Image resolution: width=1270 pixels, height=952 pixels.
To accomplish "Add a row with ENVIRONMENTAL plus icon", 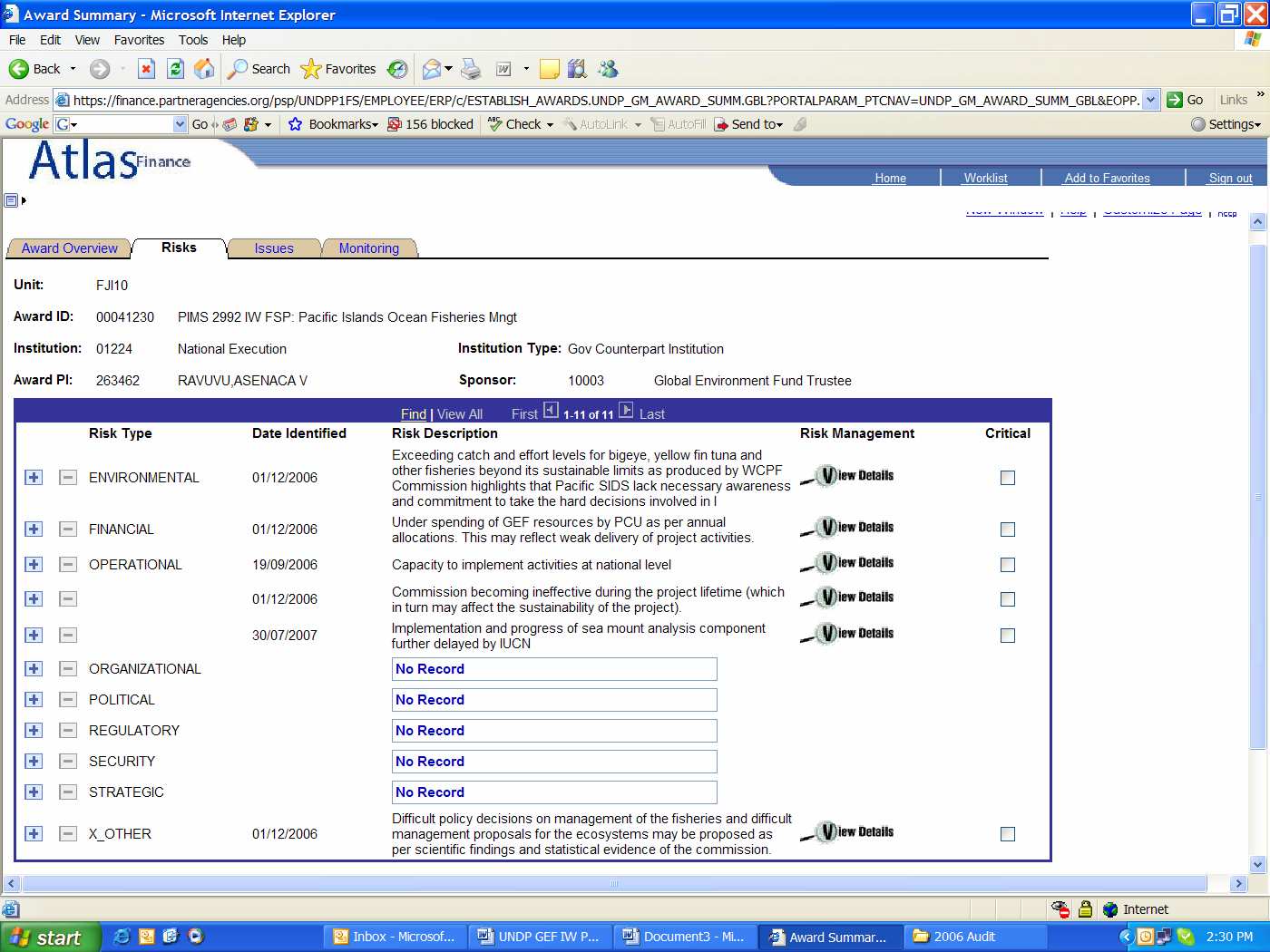I will 34,478.
